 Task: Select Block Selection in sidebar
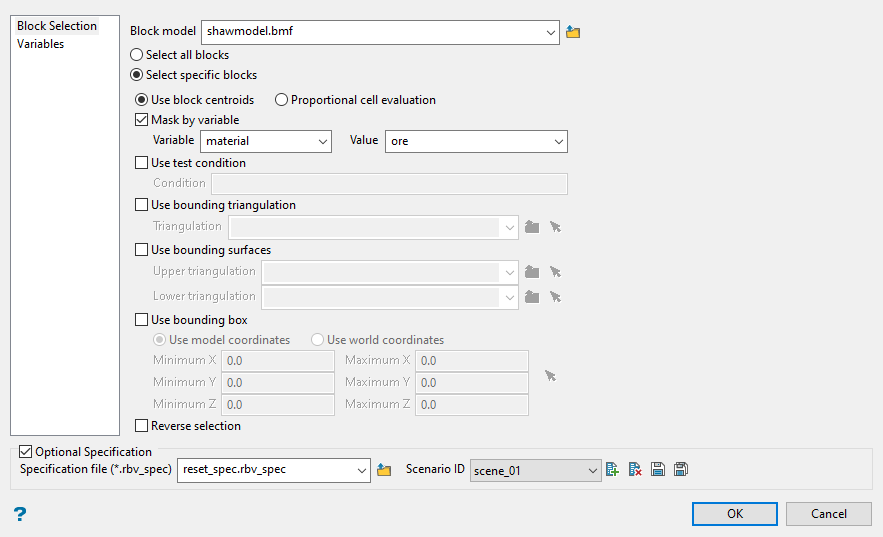tap(57, 26)
